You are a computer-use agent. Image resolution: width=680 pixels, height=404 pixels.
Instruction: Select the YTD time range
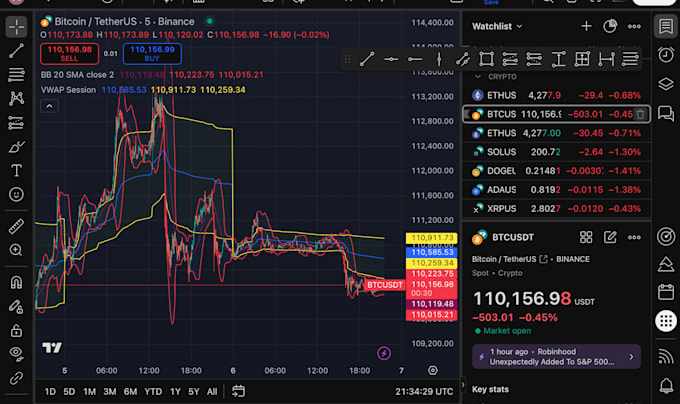coord(153,391)
